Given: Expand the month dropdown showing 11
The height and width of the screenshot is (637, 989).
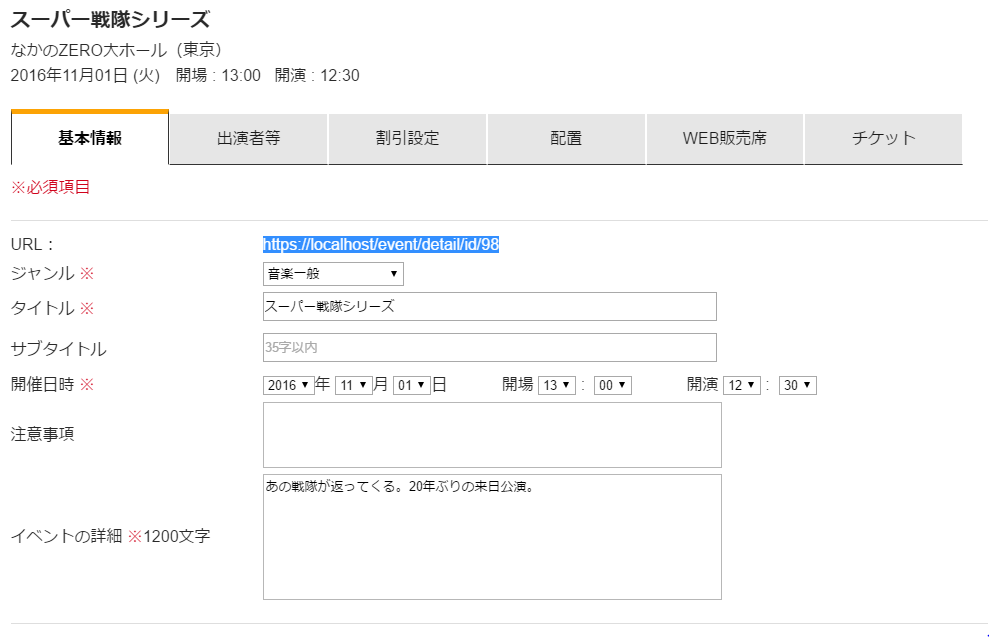Looking at the screenshot, I should coord(349,384).
